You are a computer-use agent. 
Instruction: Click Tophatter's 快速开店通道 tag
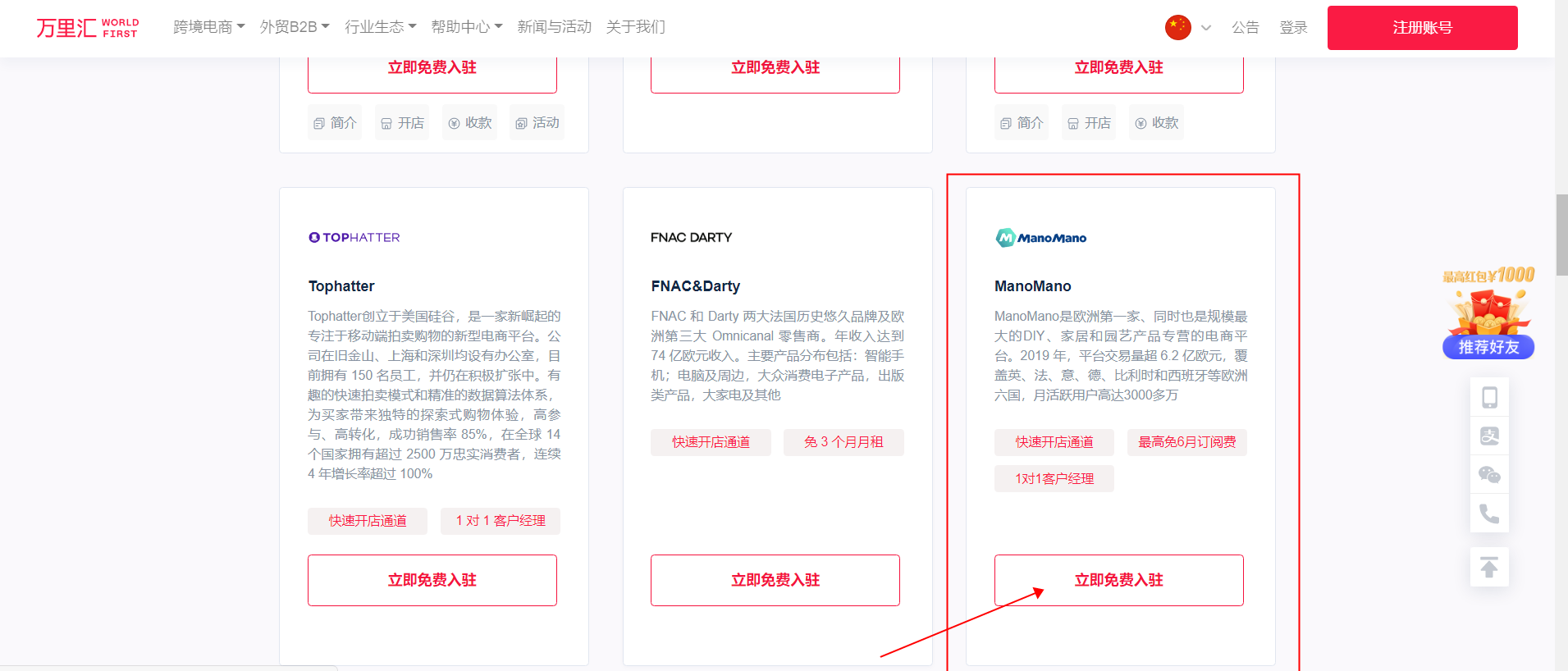(x=368, y=521)
